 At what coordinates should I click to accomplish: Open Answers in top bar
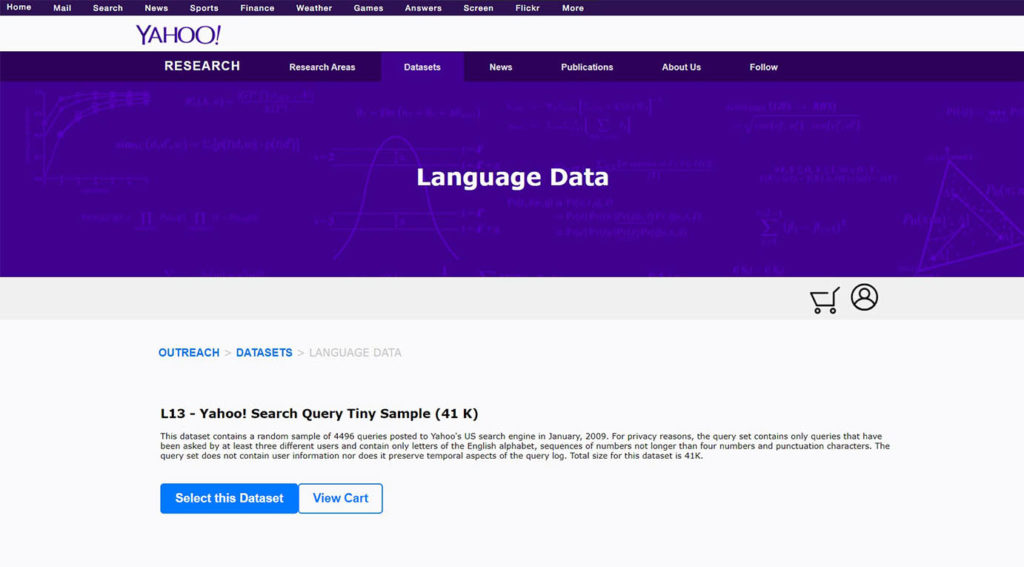tap(423, 8)
